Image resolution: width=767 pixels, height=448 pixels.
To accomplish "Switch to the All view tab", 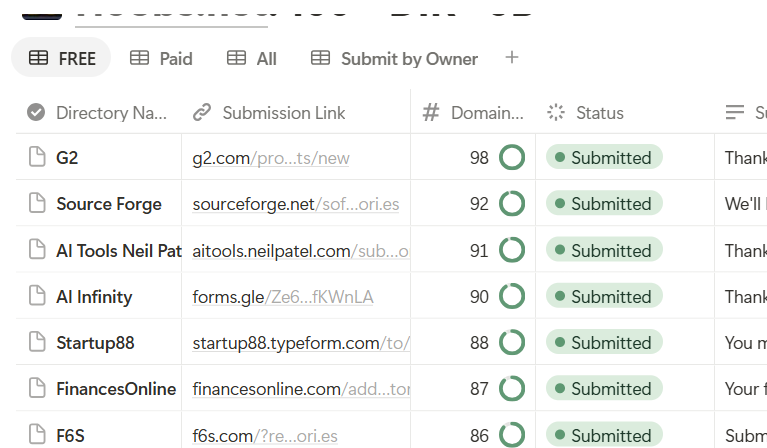I will click(252, 59).
